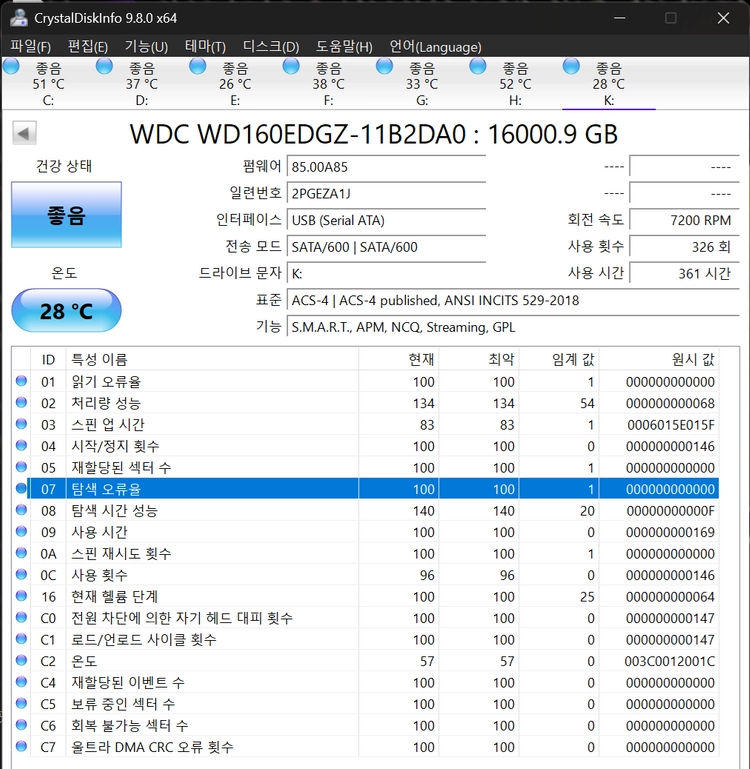Click the rotation speed field 7200 RPM
Image resolution: width=750 pixels, height=769 pixels.
coord(684,220)
